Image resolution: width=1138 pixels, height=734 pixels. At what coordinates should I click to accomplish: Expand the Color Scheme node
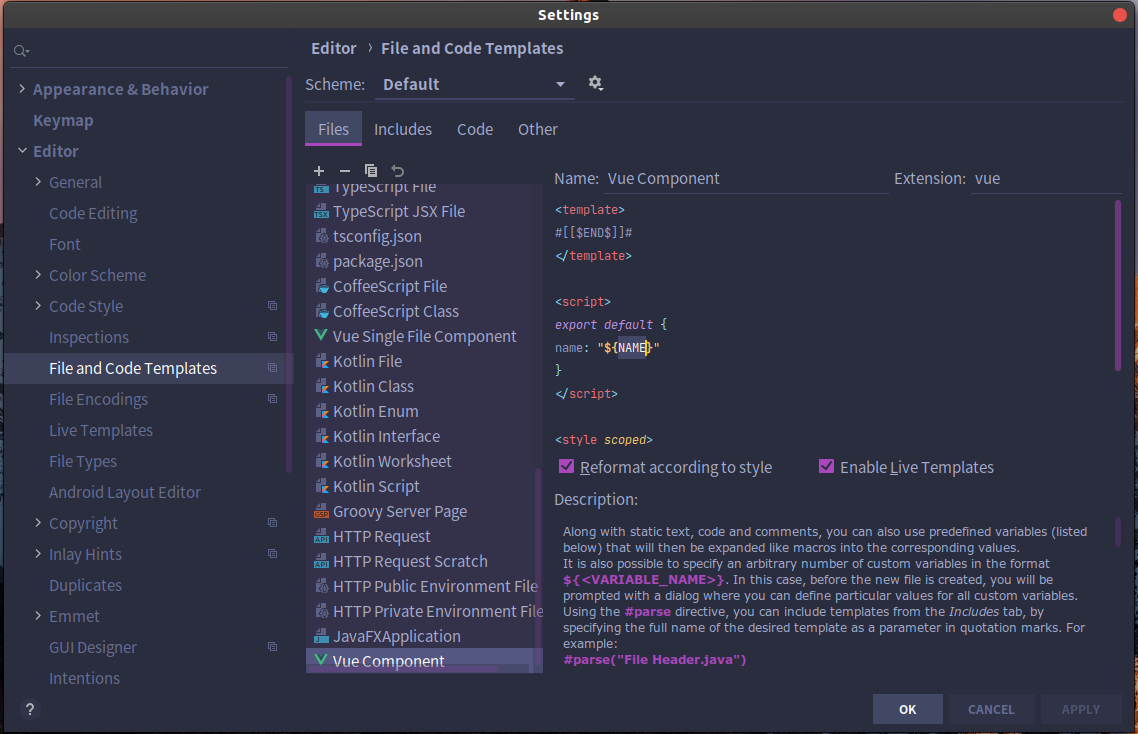click(x=38, y=274)
